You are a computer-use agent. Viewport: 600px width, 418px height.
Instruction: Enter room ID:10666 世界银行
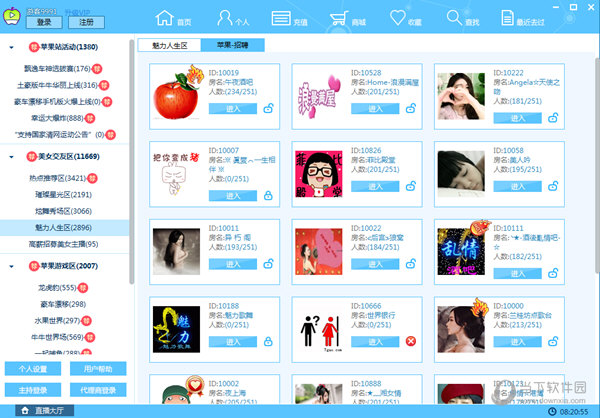[375, 341]
